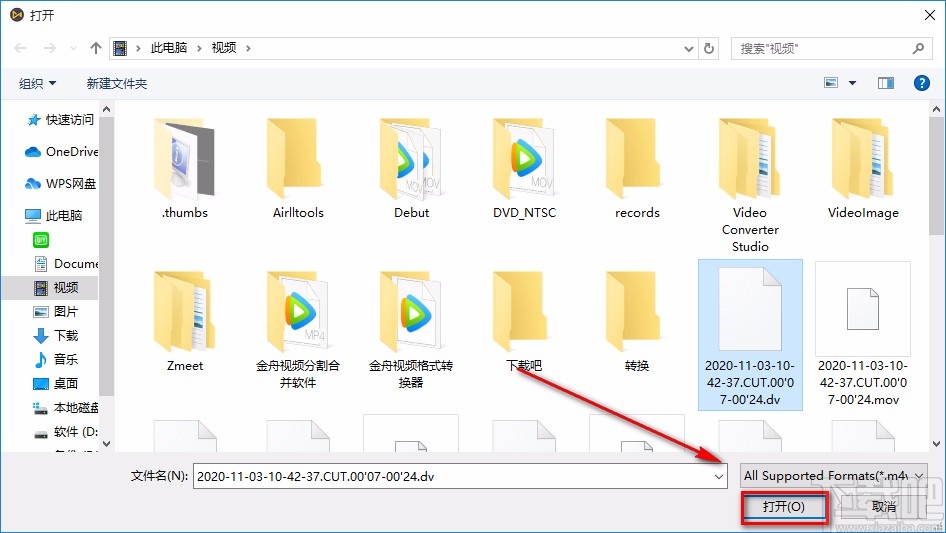Select the Airlltools folder
Image resolution: width=946 pixels, height=533 pixels.
coord(298,169)
